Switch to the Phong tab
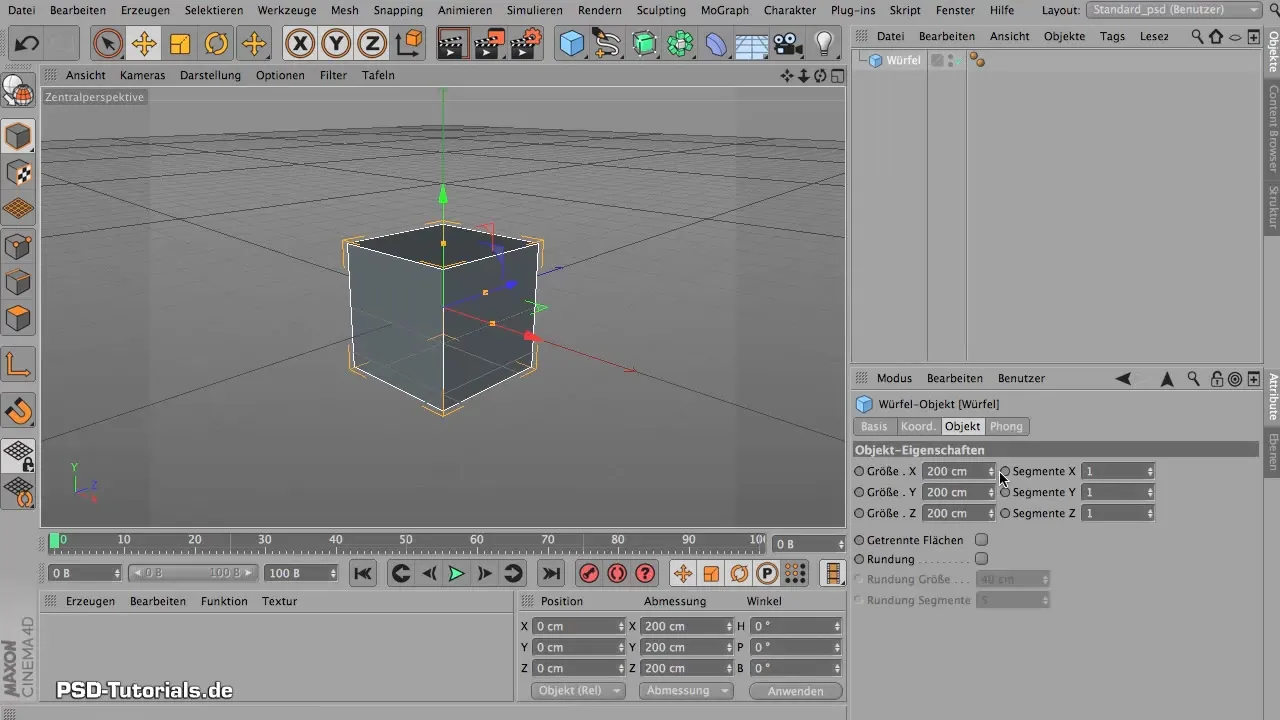 pyautogui.click(x=1006, y=426)
